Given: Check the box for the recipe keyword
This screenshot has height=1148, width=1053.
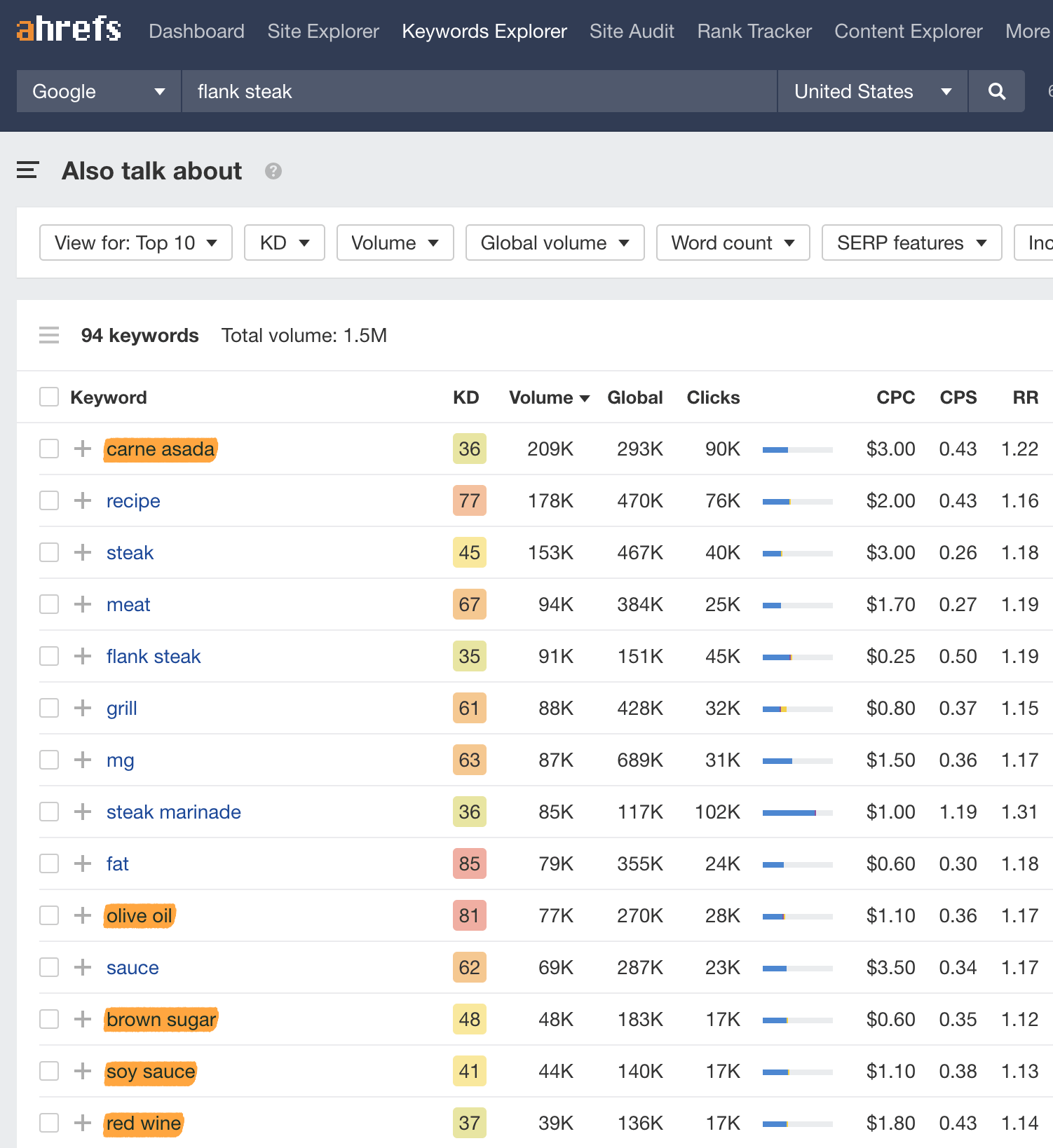Looking at the screenshot, I should click(x=49, y=500).
